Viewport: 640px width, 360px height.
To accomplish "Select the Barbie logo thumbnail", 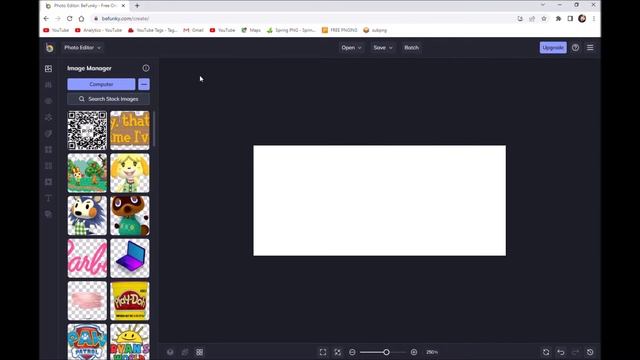I will point(87,258).
